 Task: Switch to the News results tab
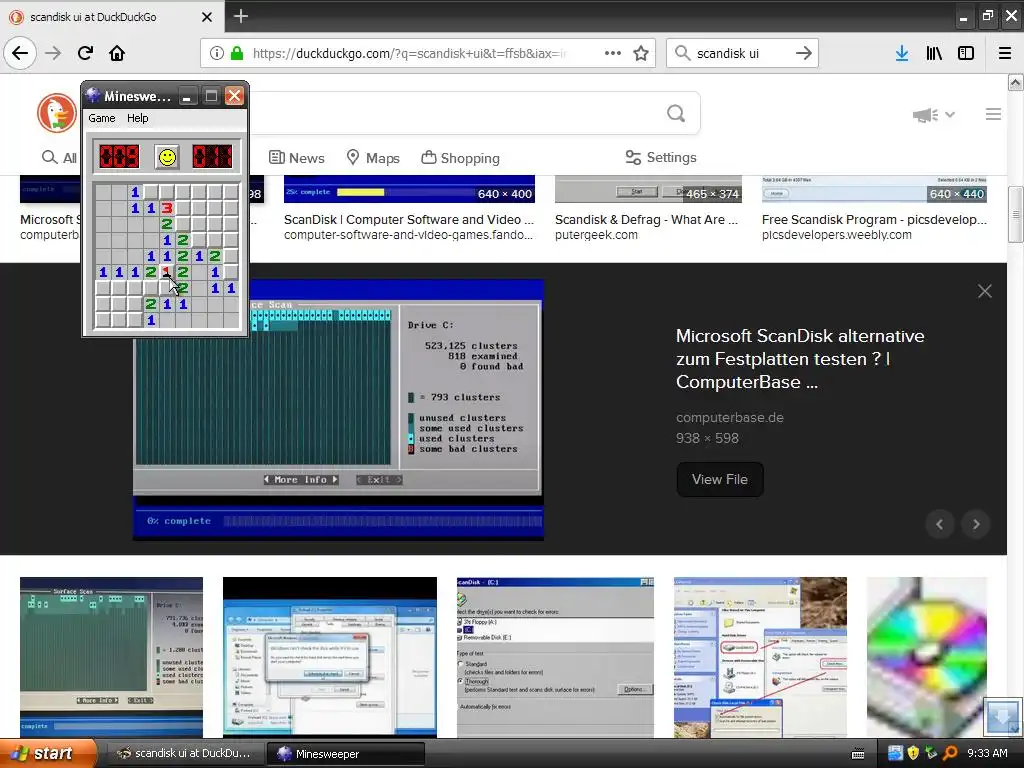pyautogui.click(x=297, y=157)
